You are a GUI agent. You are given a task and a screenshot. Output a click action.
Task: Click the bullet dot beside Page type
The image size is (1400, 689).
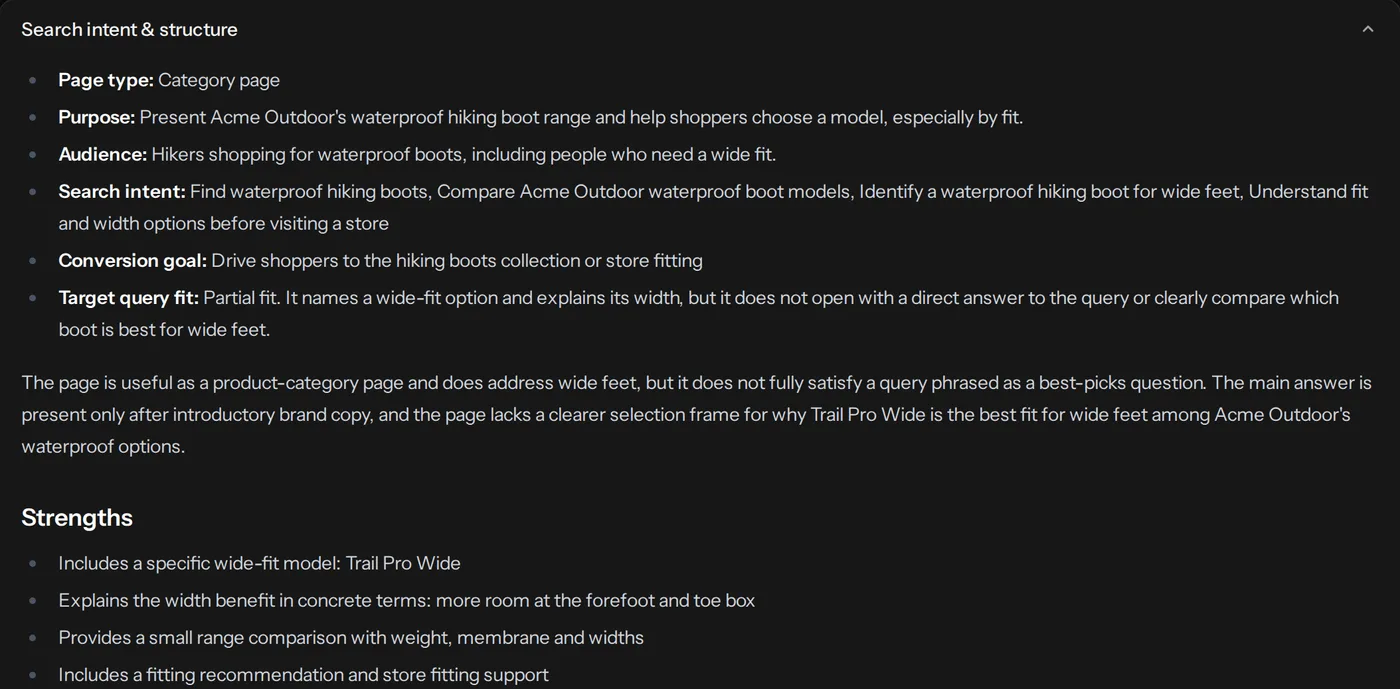point(33,80)
